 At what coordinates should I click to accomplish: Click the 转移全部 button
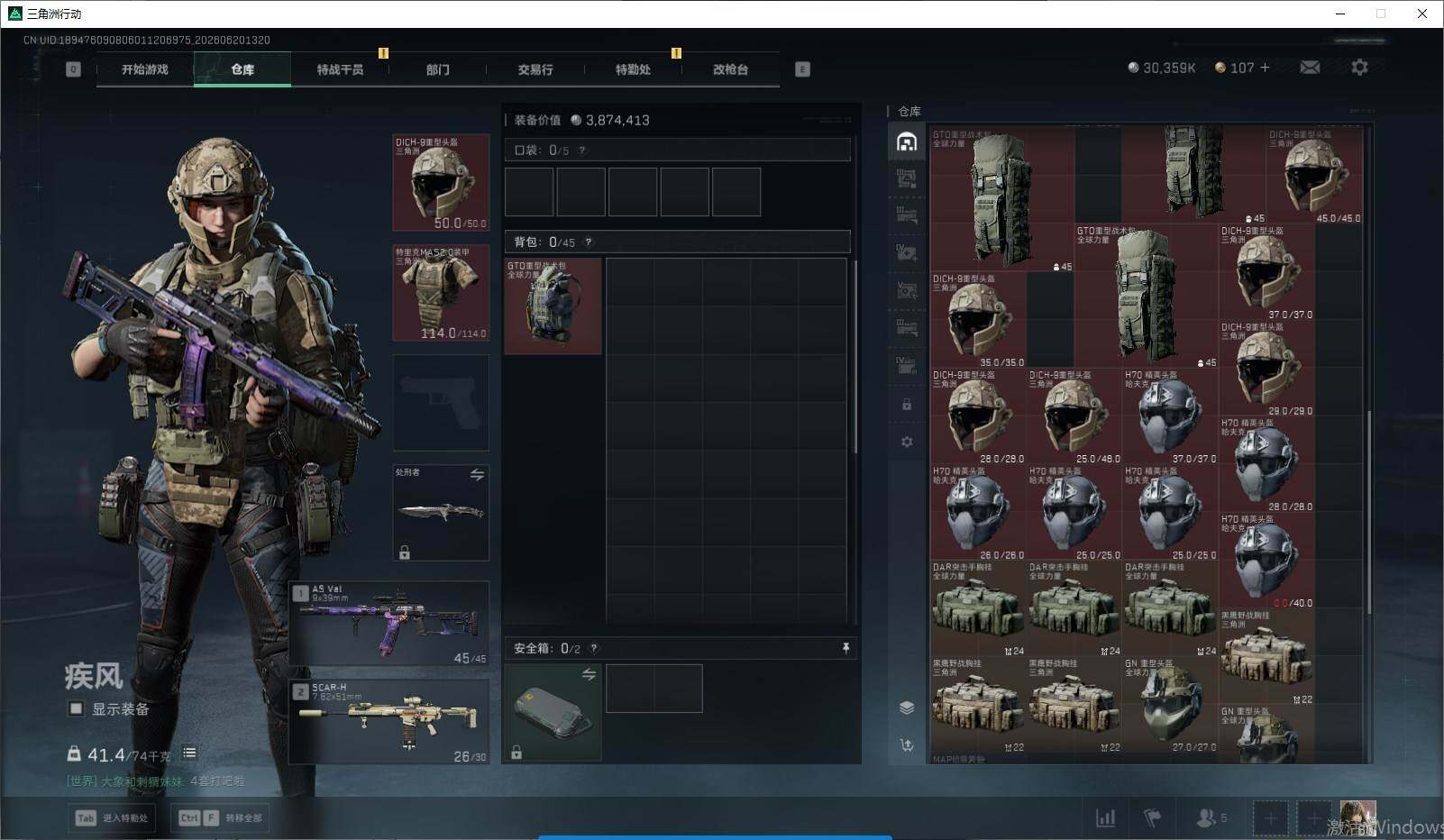pos(221,817)
